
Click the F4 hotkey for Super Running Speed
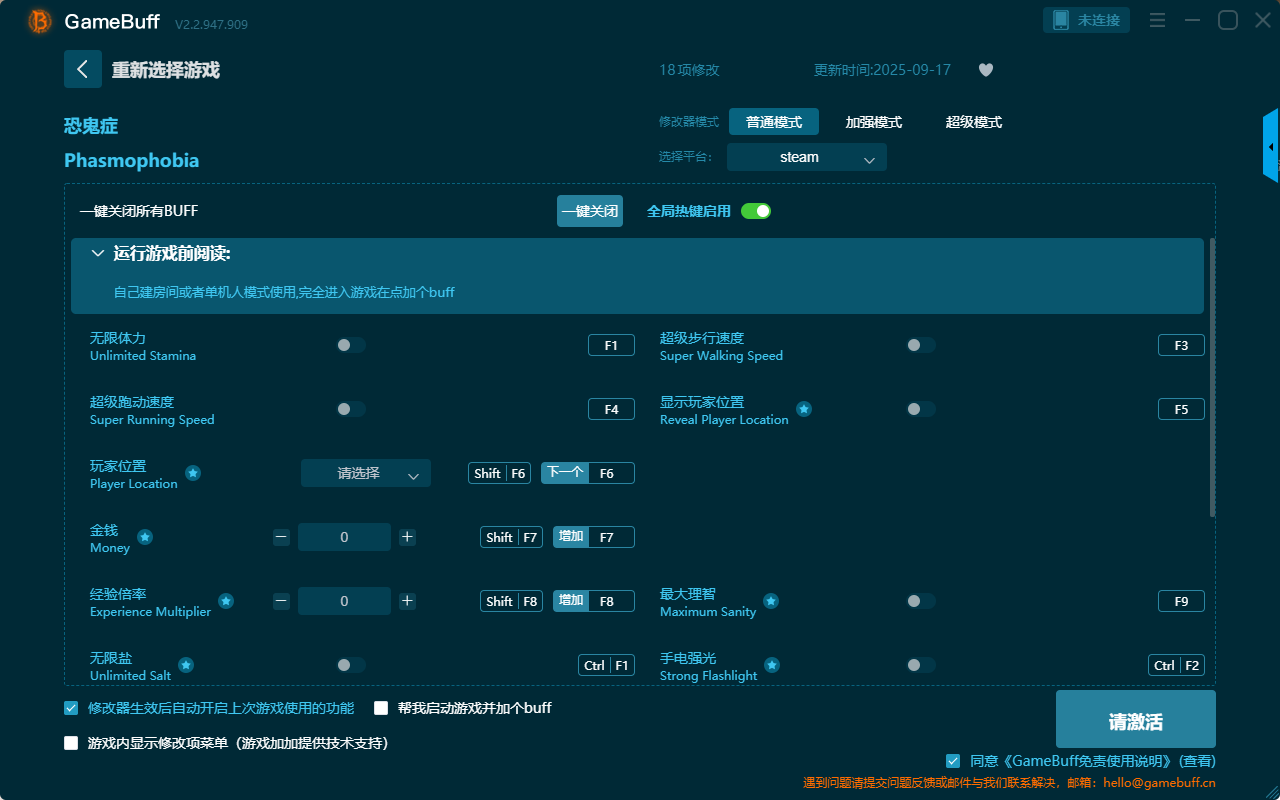pyautogui.click(x=611, y=409)
